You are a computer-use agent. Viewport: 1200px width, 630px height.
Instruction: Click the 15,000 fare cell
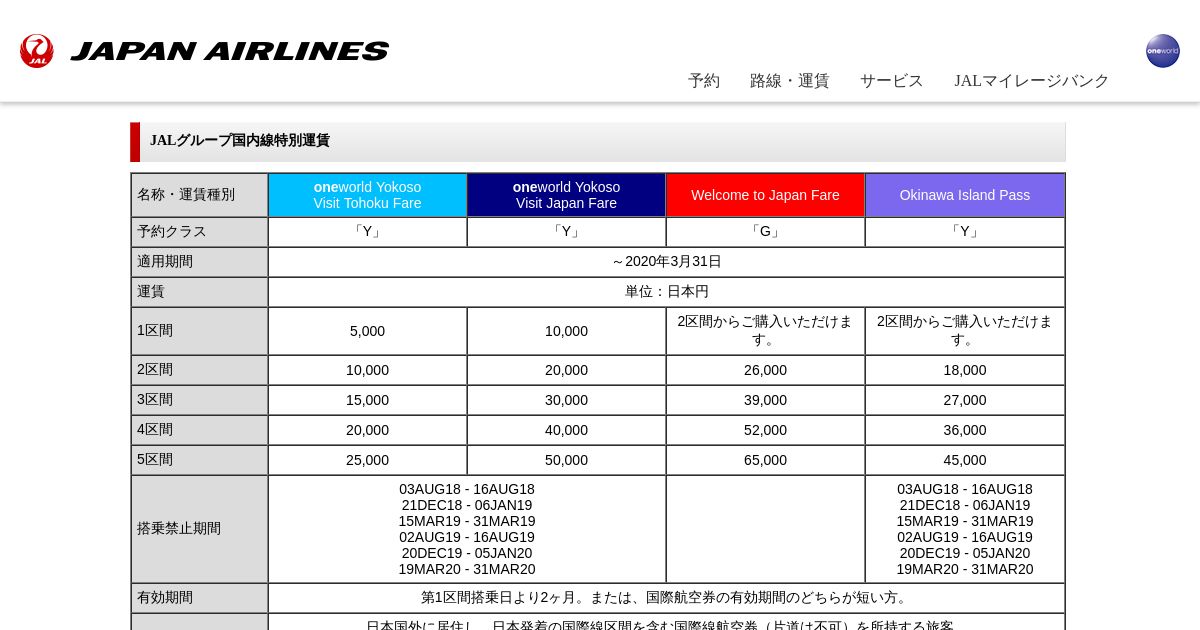click(x=367, y=400)
